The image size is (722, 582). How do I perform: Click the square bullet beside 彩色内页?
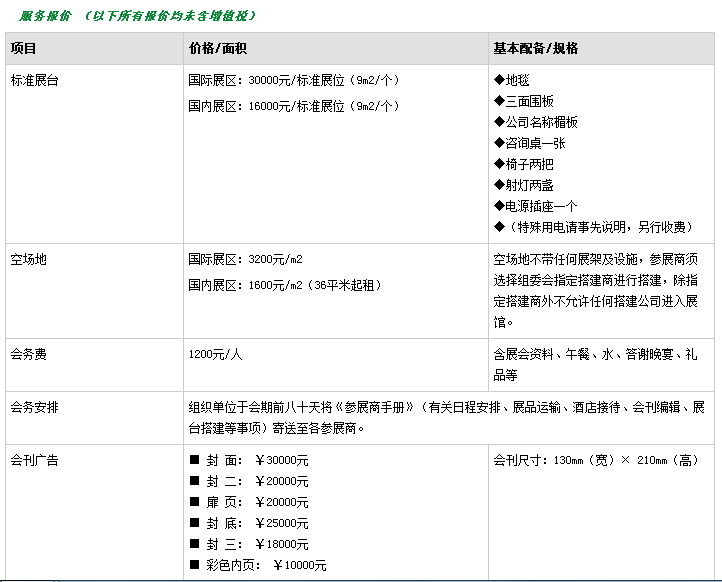click(x=195, y=566)
